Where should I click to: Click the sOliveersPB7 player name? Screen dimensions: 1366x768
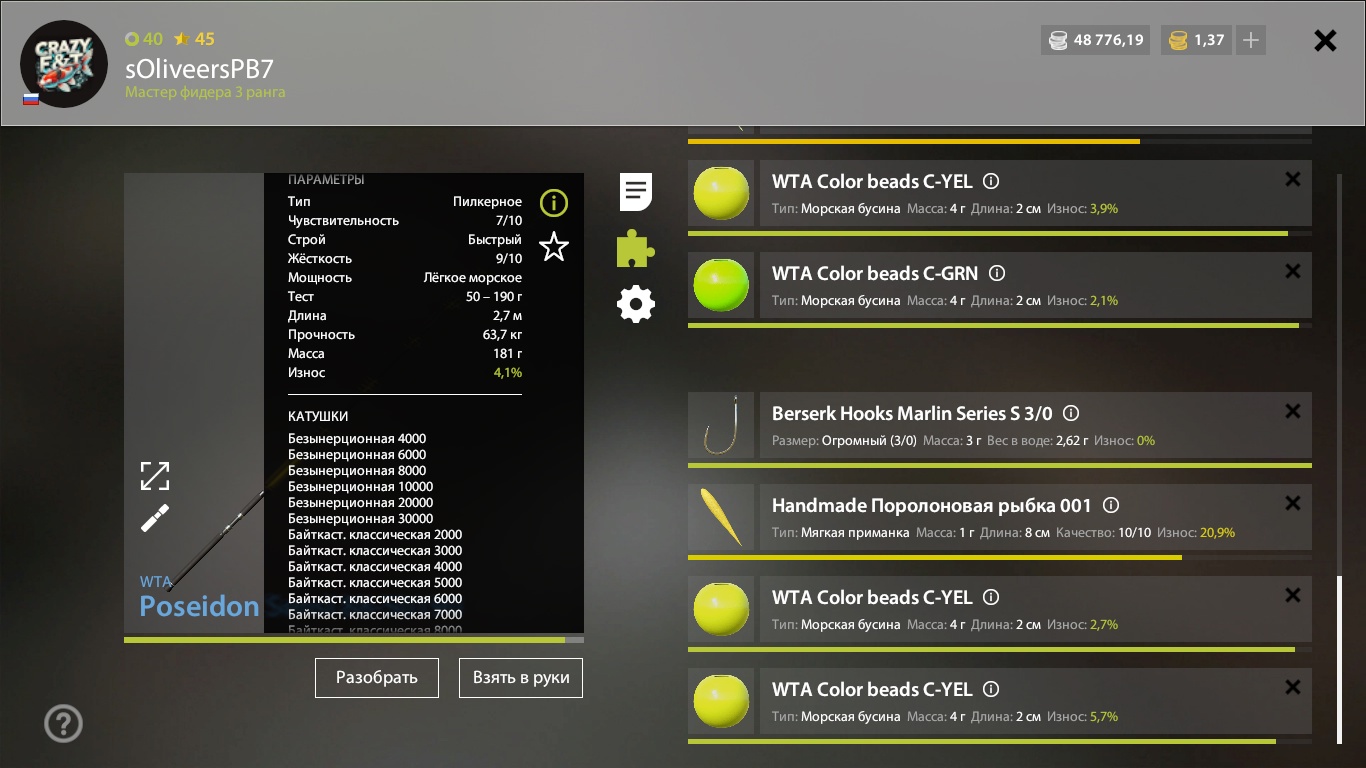pyautogui.click(x=199, y=68)
